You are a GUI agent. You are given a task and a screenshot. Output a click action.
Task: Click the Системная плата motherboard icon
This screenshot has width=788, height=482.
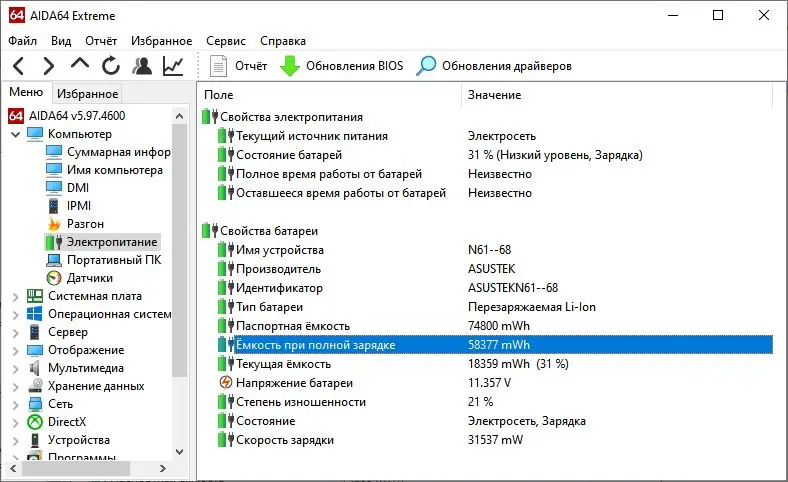(35, 296)
